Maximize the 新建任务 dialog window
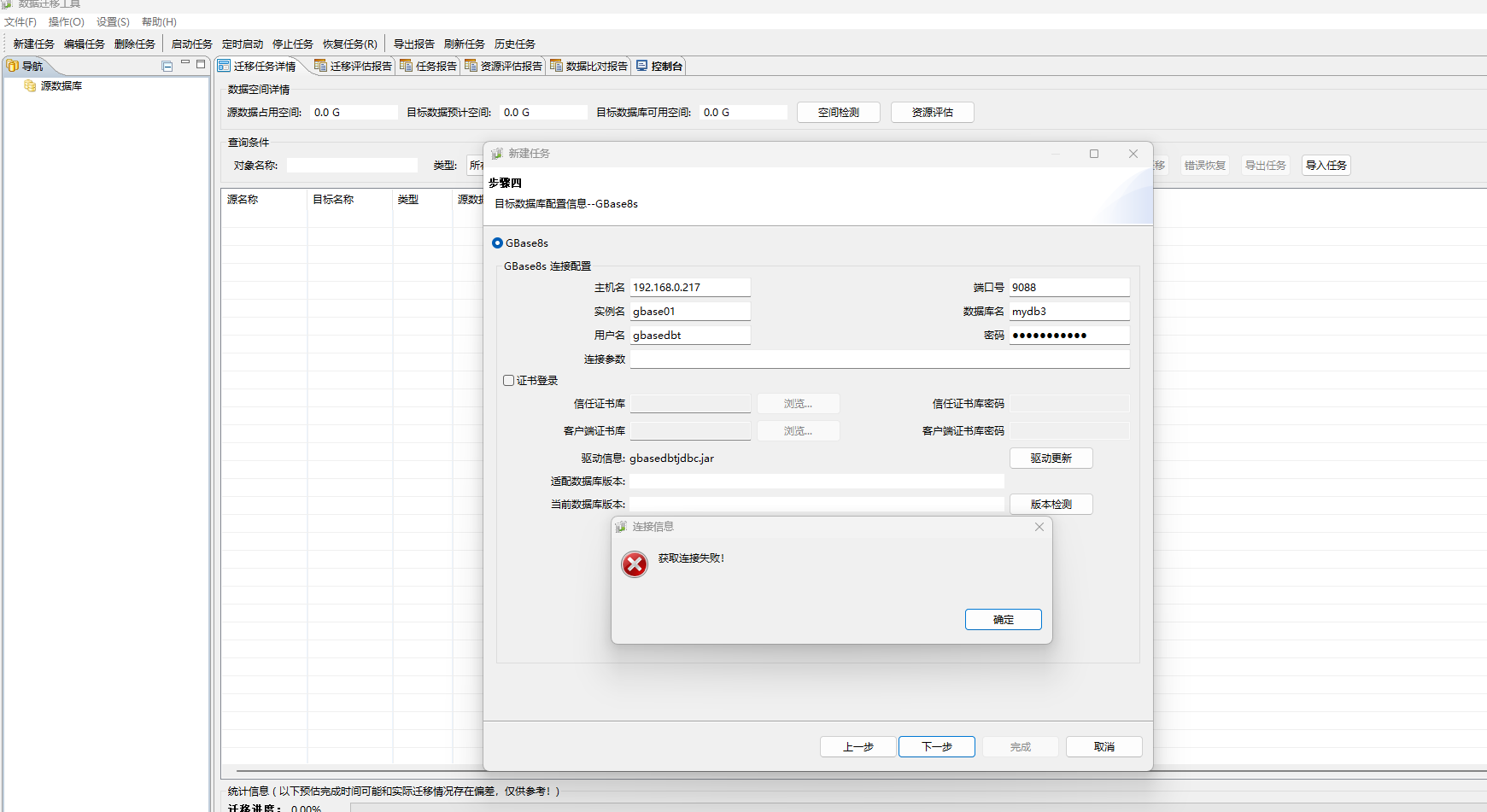The image size is (1487, 812). click(x=1094, y=154)
